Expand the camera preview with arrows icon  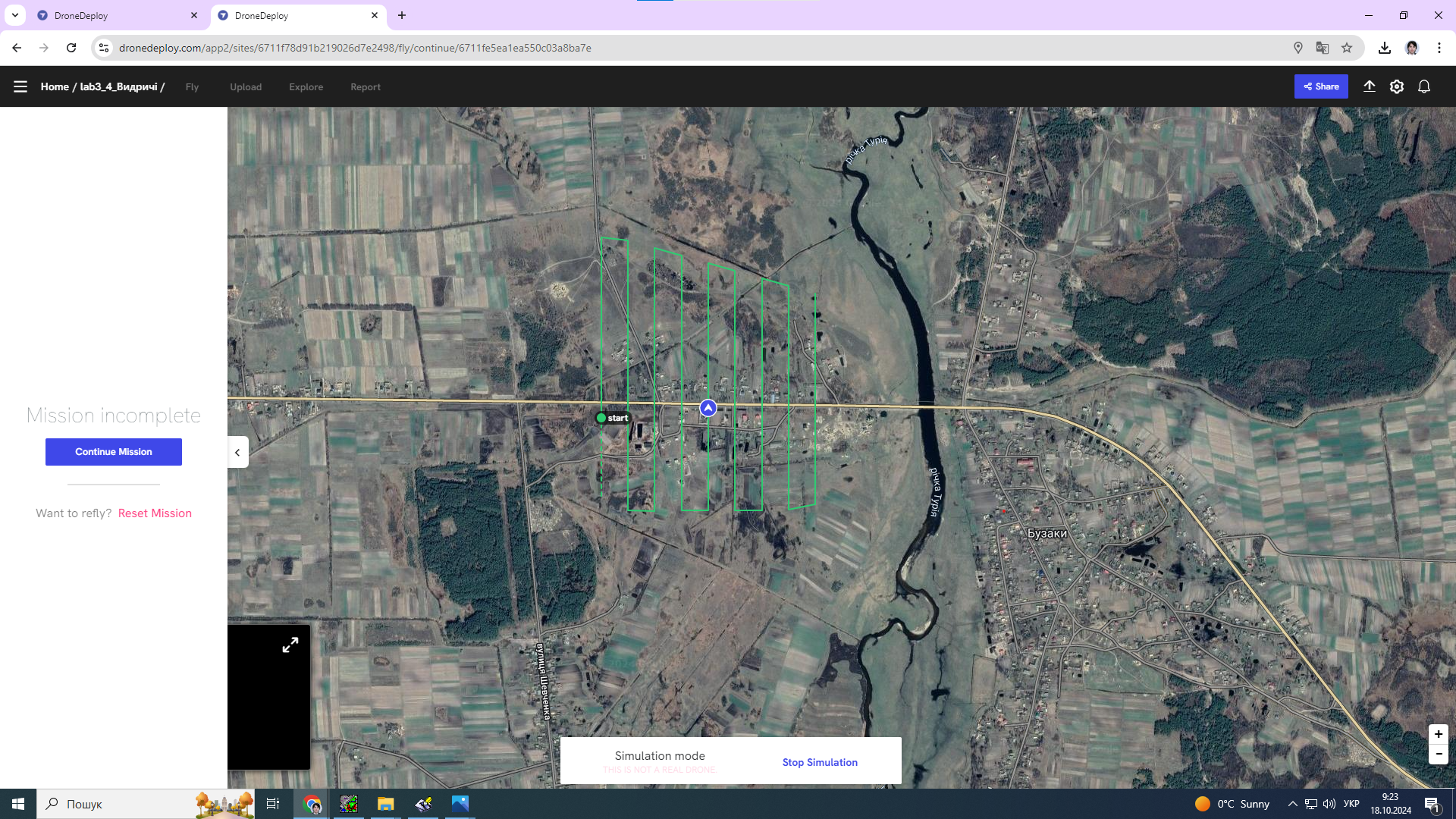point(290,645)
